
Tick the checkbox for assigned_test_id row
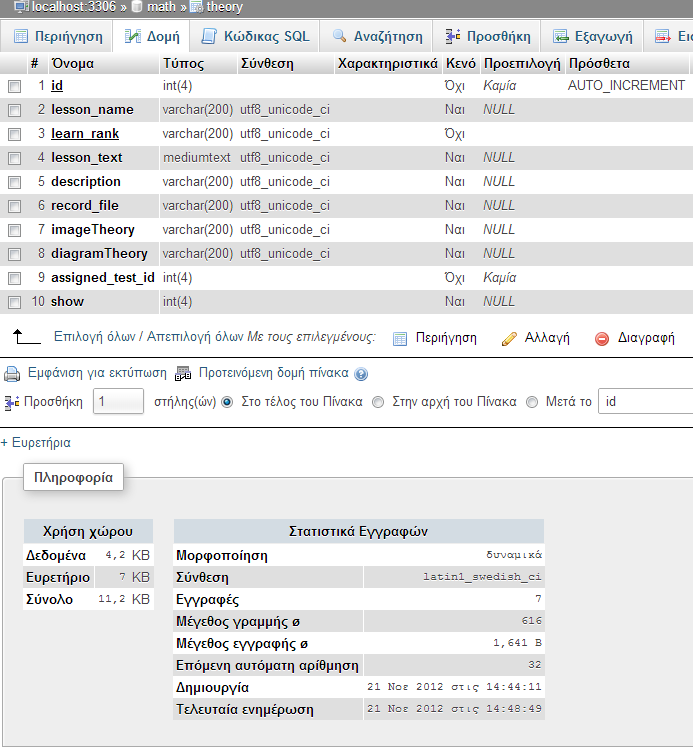click(15, 278)
